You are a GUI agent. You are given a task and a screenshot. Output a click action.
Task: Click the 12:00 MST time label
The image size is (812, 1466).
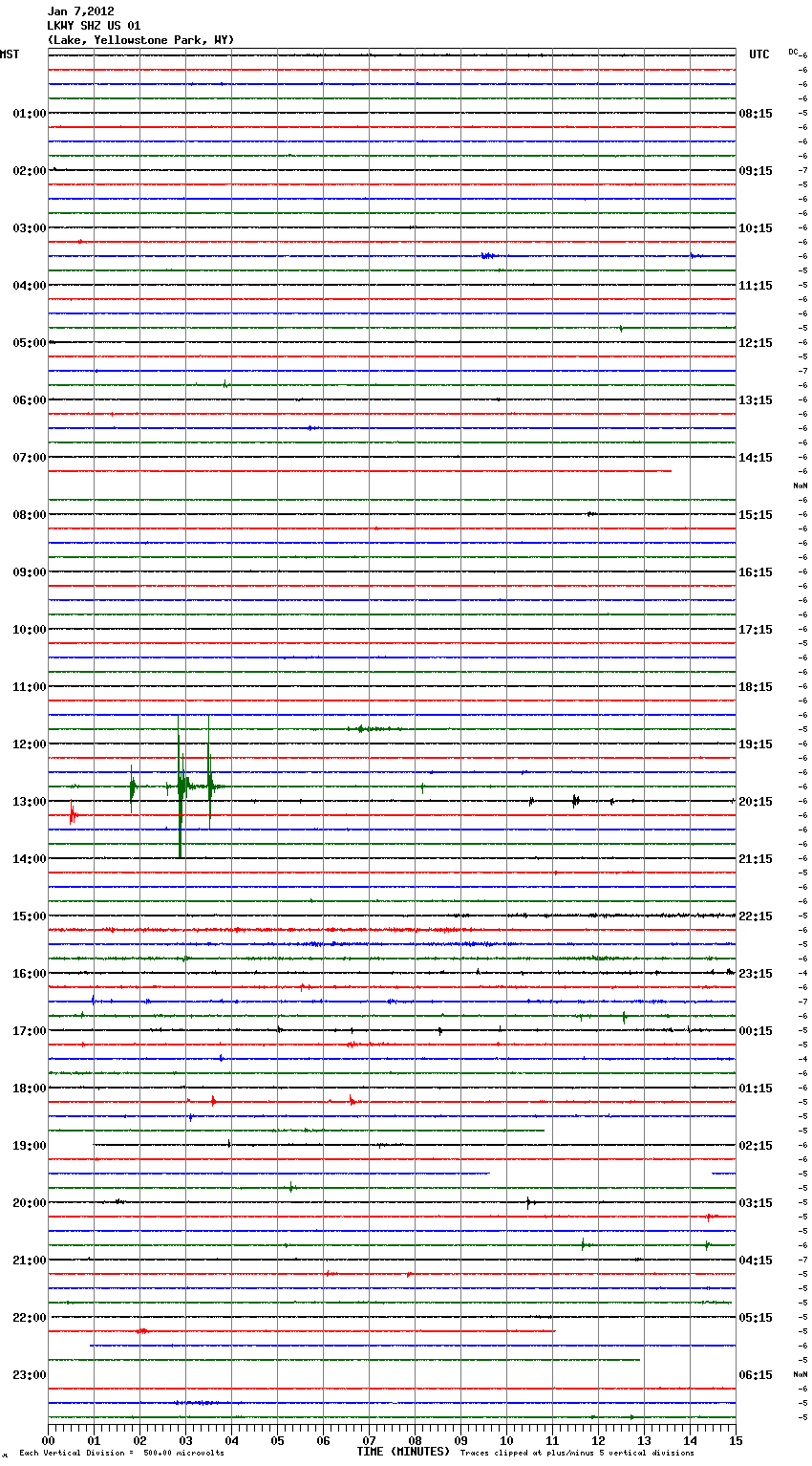pyautogui.click(x=29, y=744)
